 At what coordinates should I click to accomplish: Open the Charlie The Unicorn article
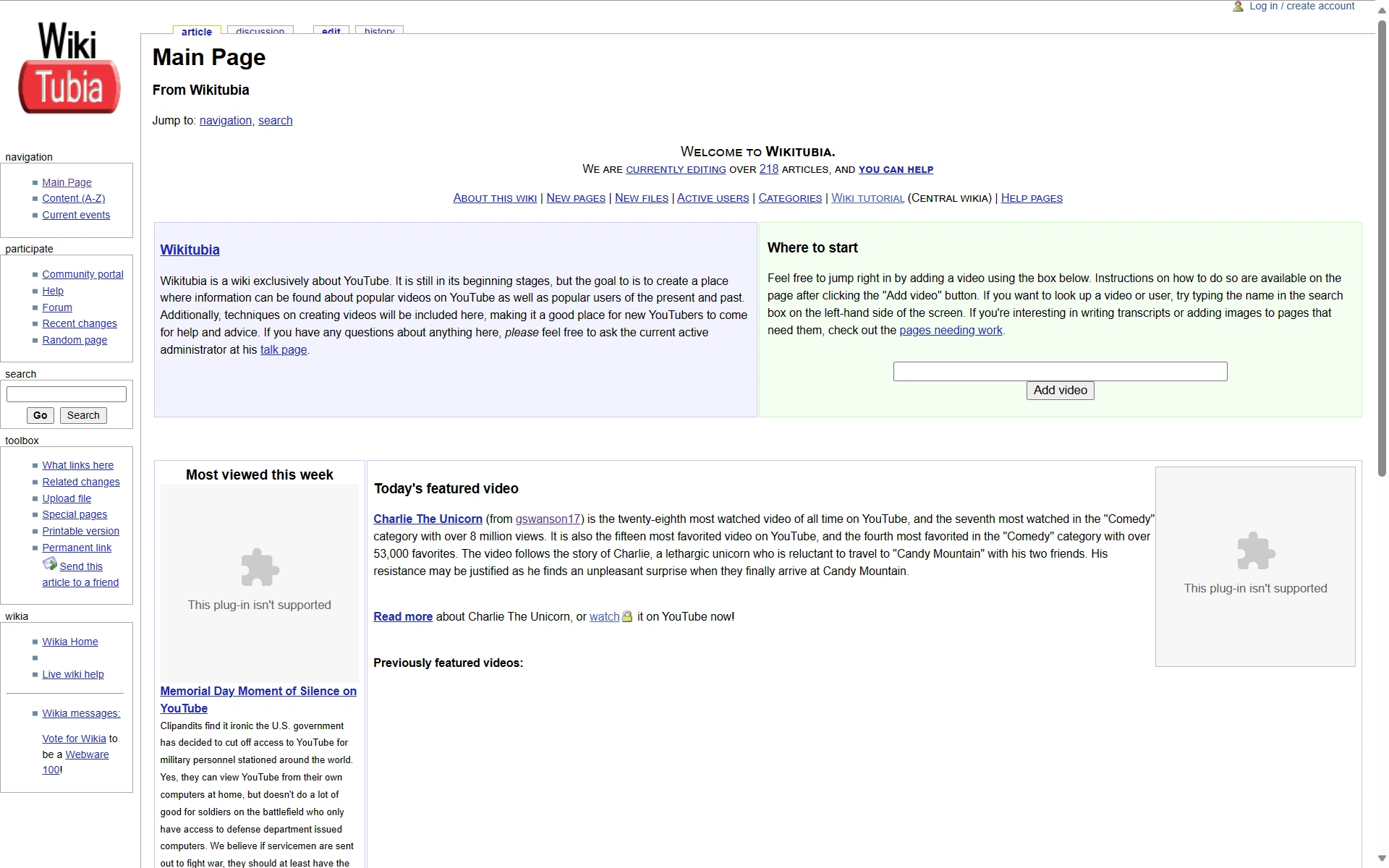click(x=427, y=519)
